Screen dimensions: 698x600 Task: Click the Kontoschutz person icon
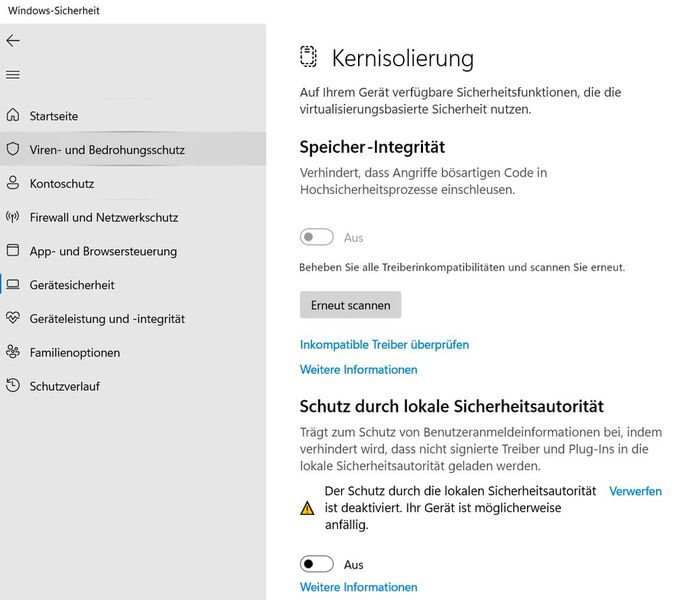pos(13,182)
